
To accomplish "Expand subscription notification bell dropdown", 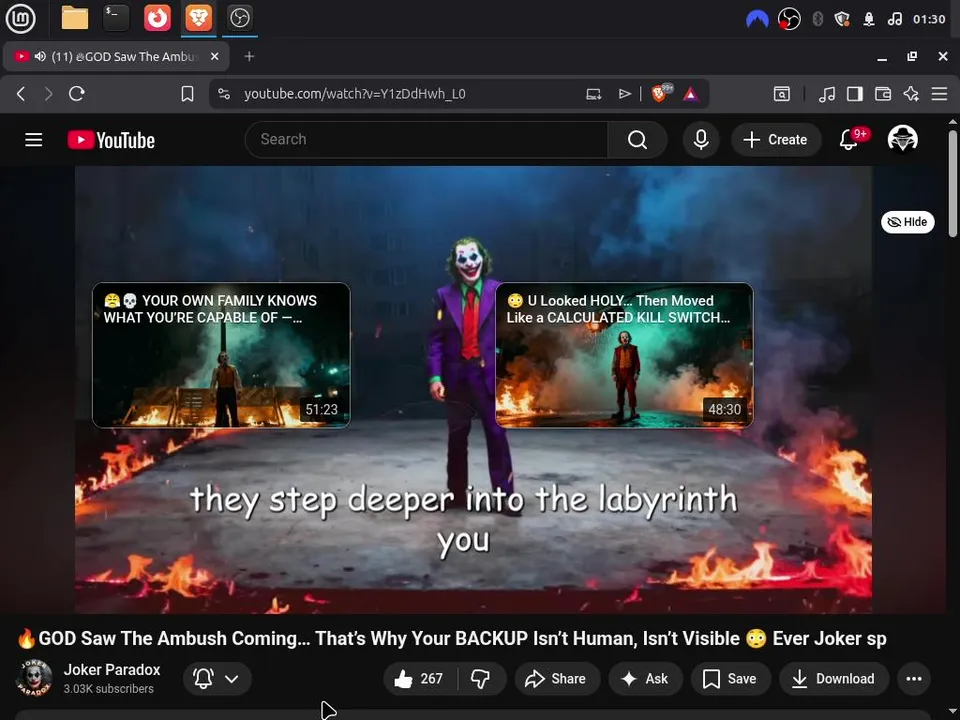I will 217,678.
